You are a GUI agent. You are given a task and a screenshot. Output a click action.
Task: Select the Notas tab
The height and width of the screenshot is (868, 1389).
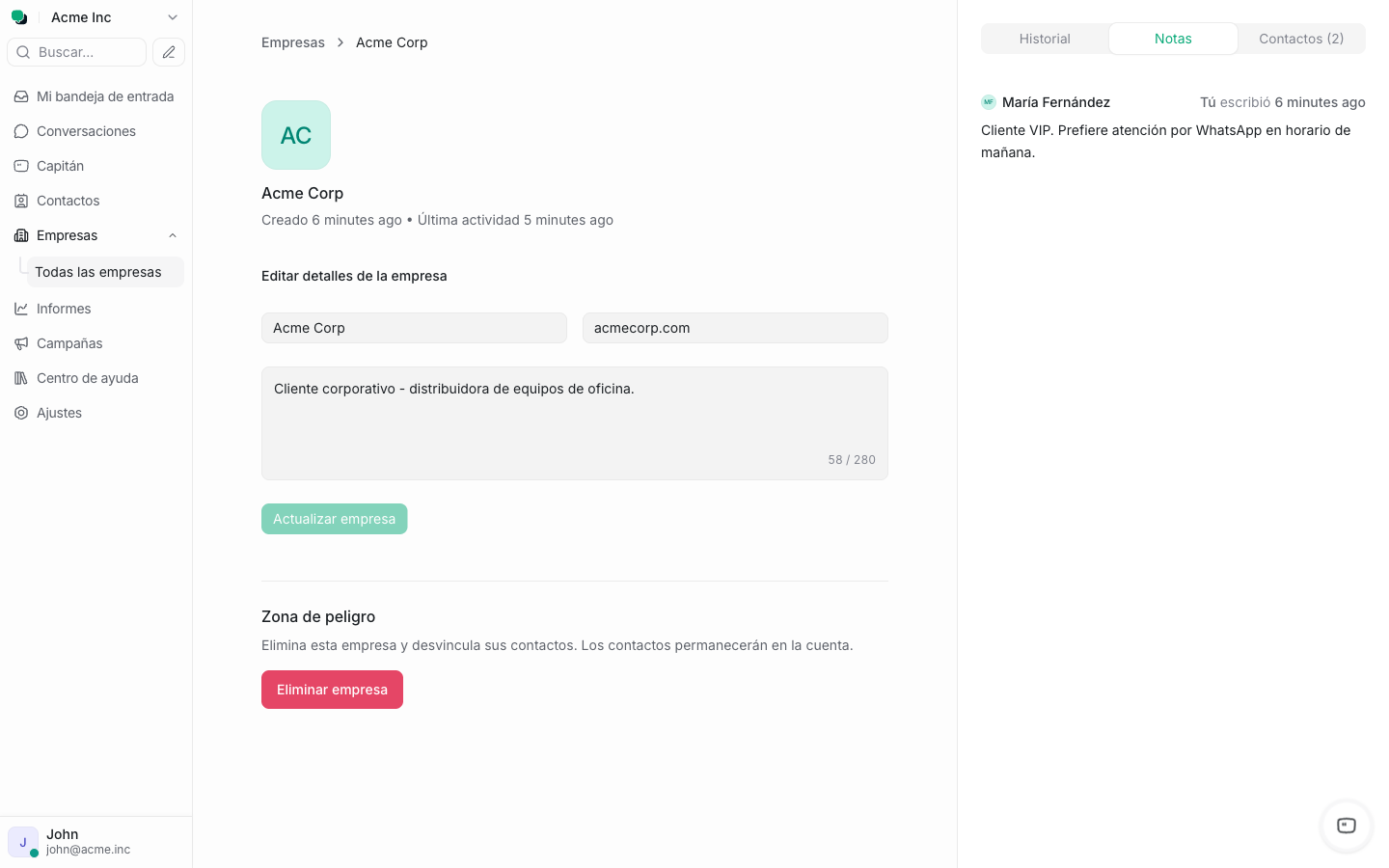(x=1173, y=39)
